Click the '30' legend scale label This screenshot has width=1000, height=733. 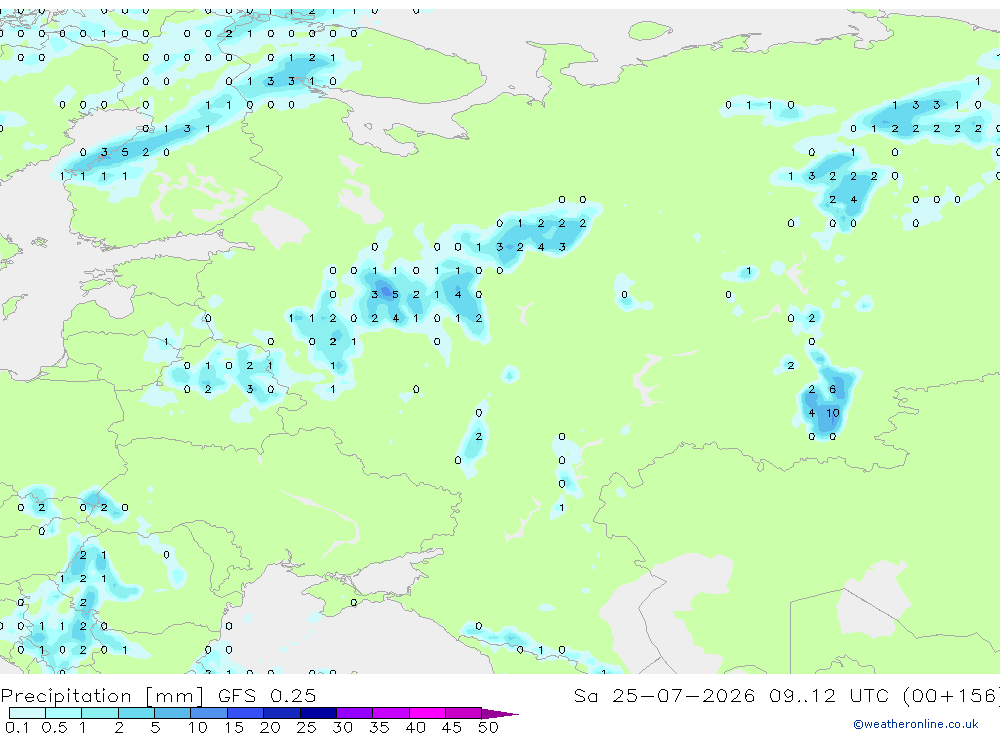point(342,727)
